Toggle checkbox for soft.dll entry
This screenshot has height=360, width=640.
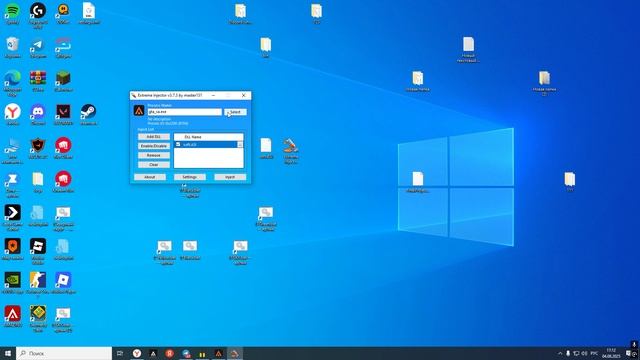(x=178, y=144)
